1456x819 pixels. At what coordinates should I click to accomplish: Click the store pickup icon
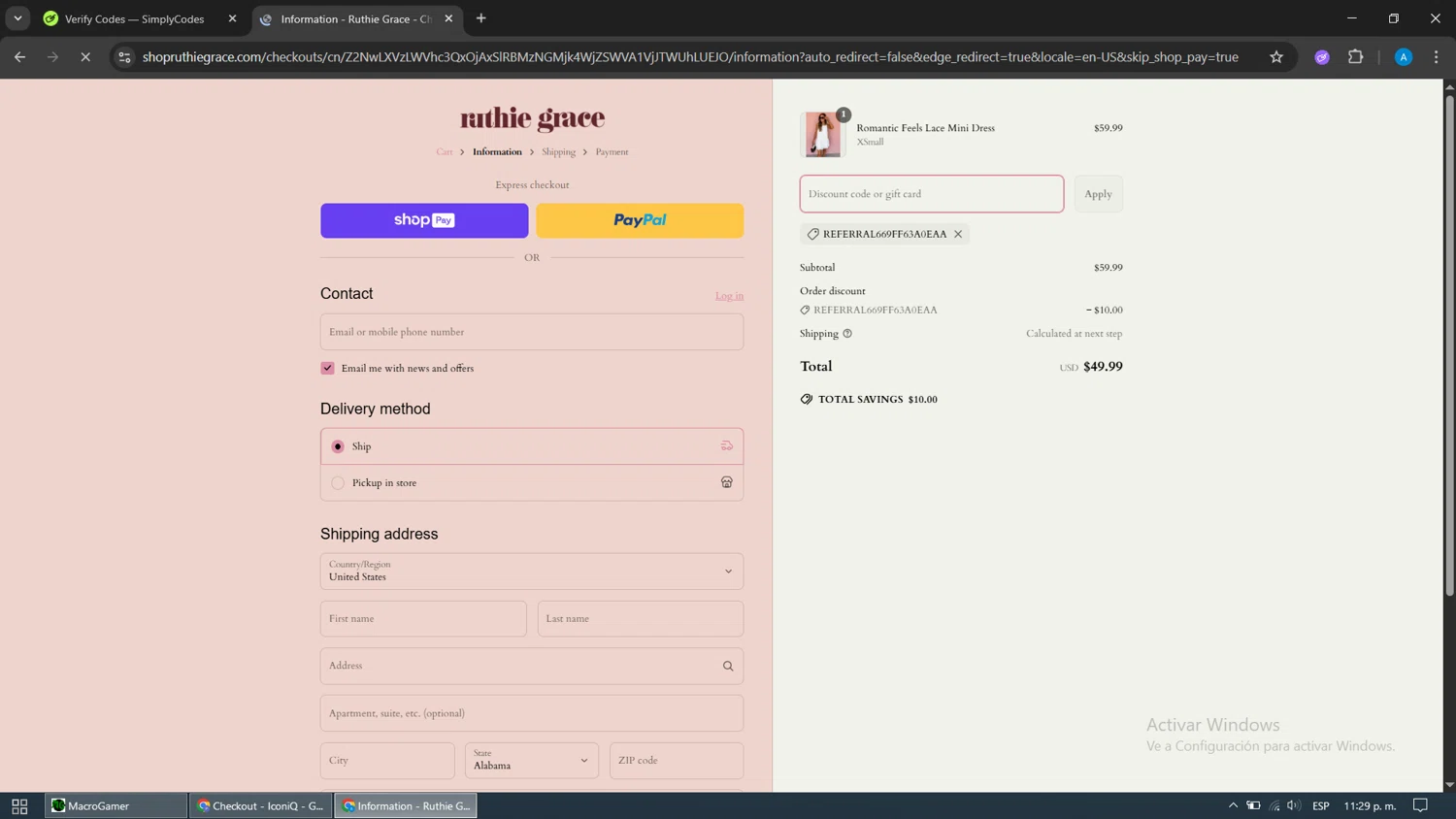(726, 482)
